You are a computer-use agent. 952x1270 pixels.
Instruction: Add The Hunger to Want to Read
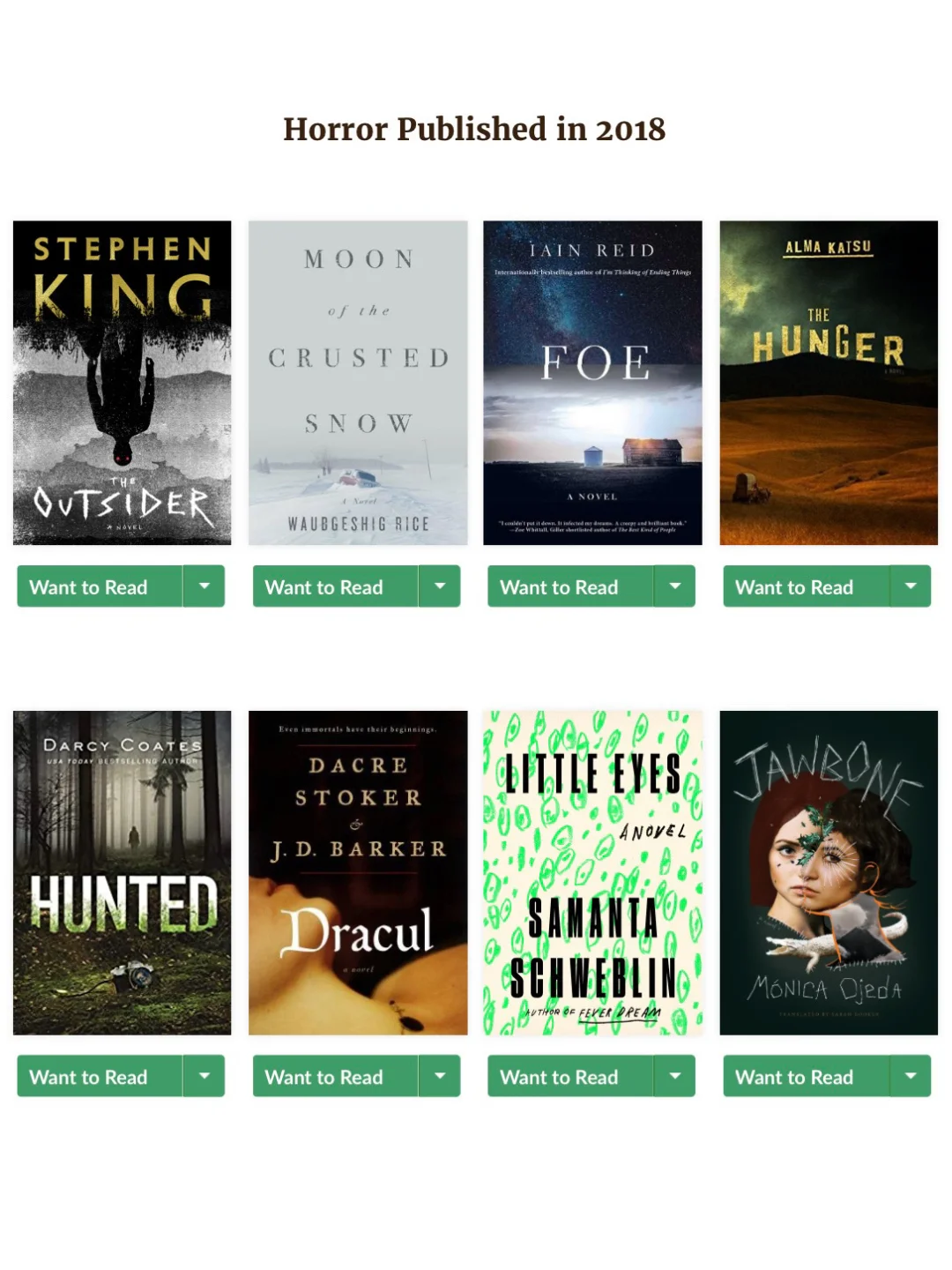click(x=806, y=586)
